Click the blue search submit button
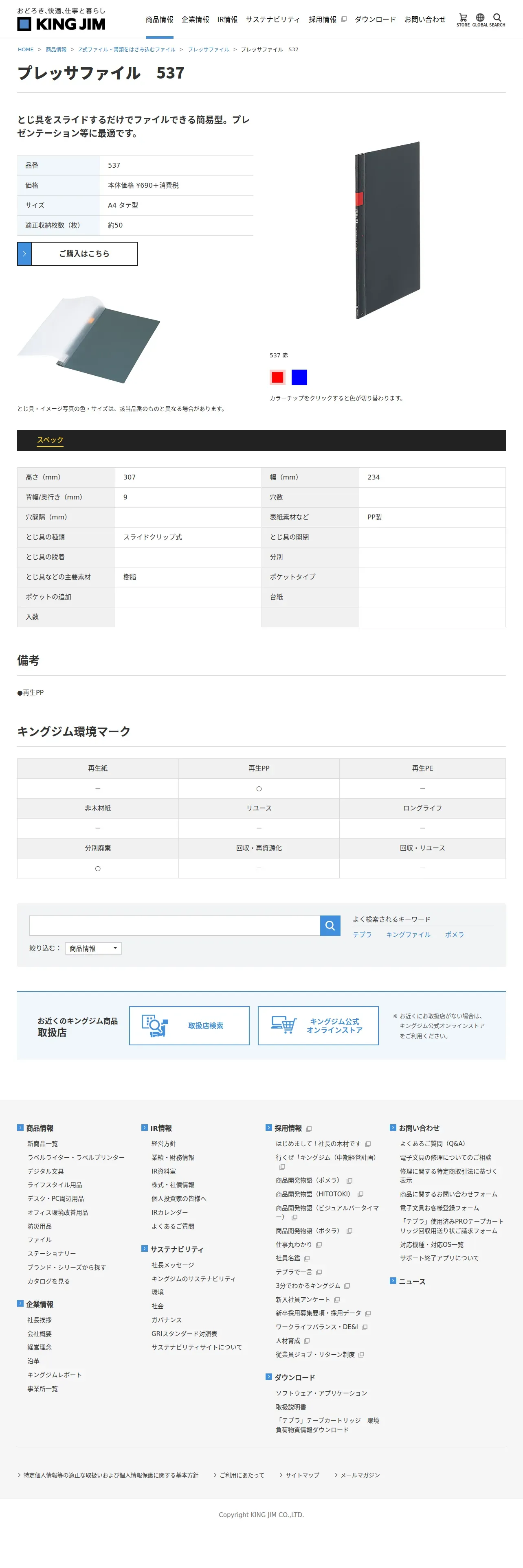This screenshot has height=1568, width=523. click(330, 925)
